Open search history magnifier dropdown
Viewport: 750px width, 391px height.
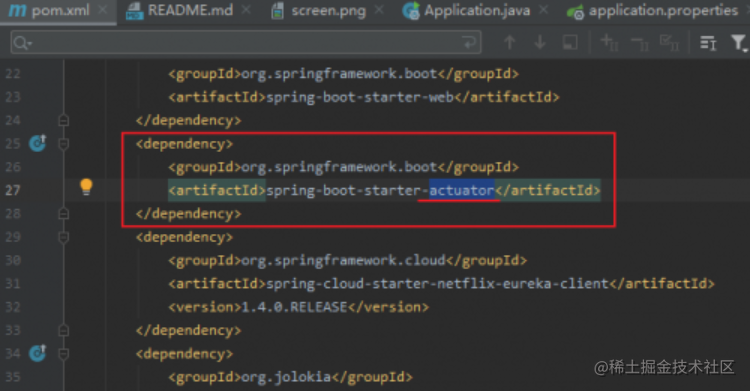[22, 44]
